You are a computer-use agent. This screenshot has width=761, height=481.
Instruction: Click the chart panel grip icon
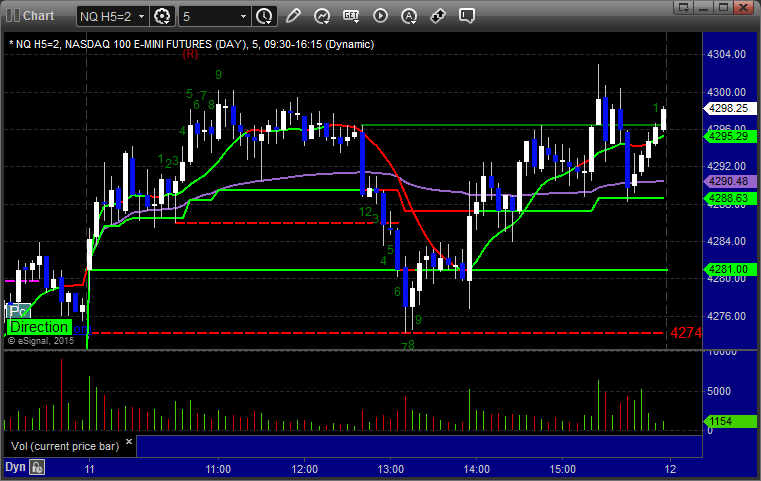[x=13, y=16]
